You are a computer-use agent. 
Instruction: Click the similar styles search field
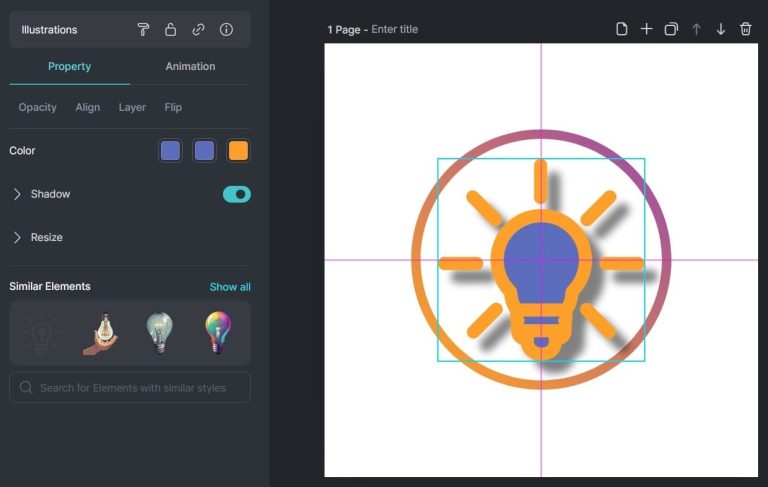click(x=130, y=387)
